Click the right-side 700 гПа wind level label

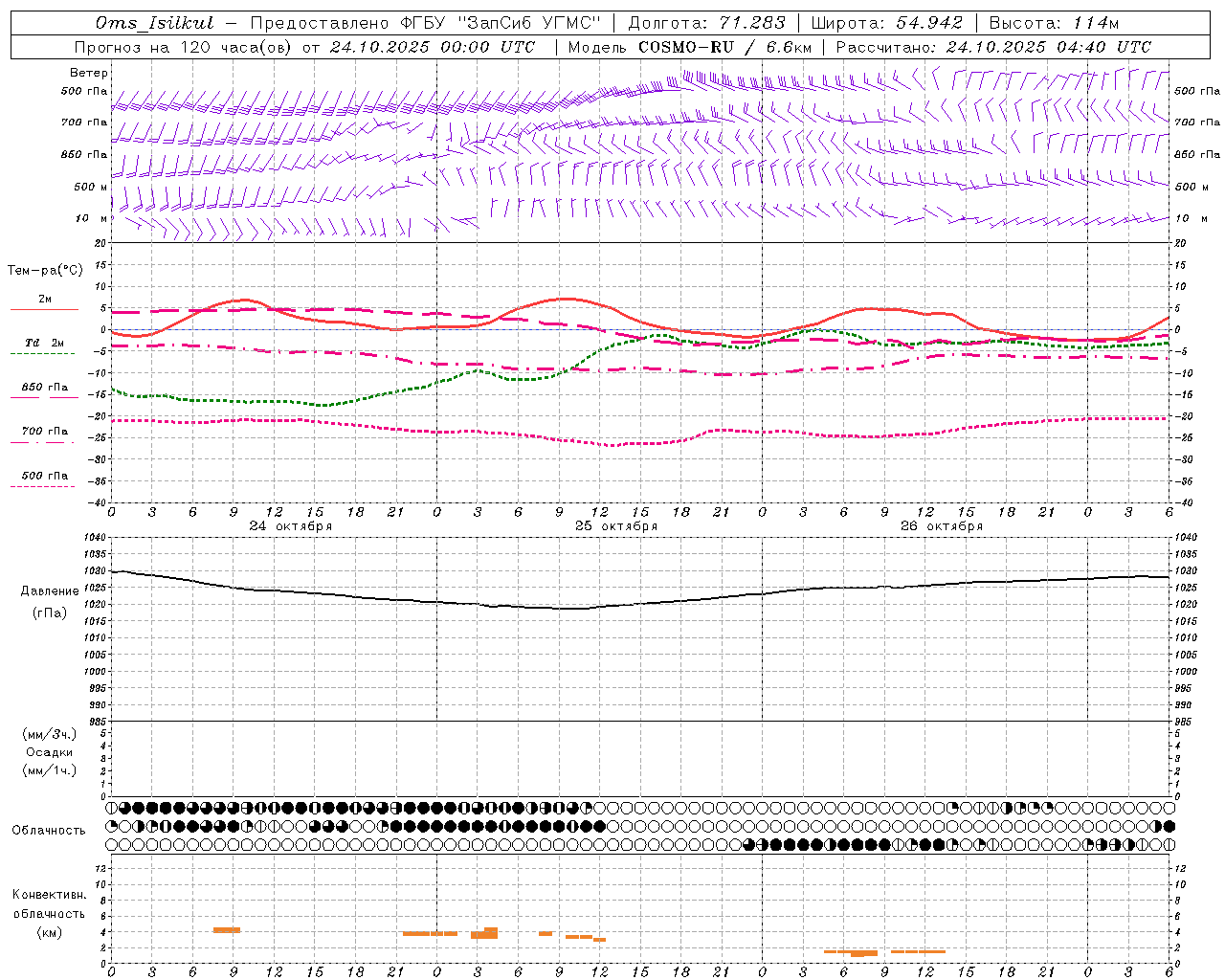click(x=1197, y=122)
